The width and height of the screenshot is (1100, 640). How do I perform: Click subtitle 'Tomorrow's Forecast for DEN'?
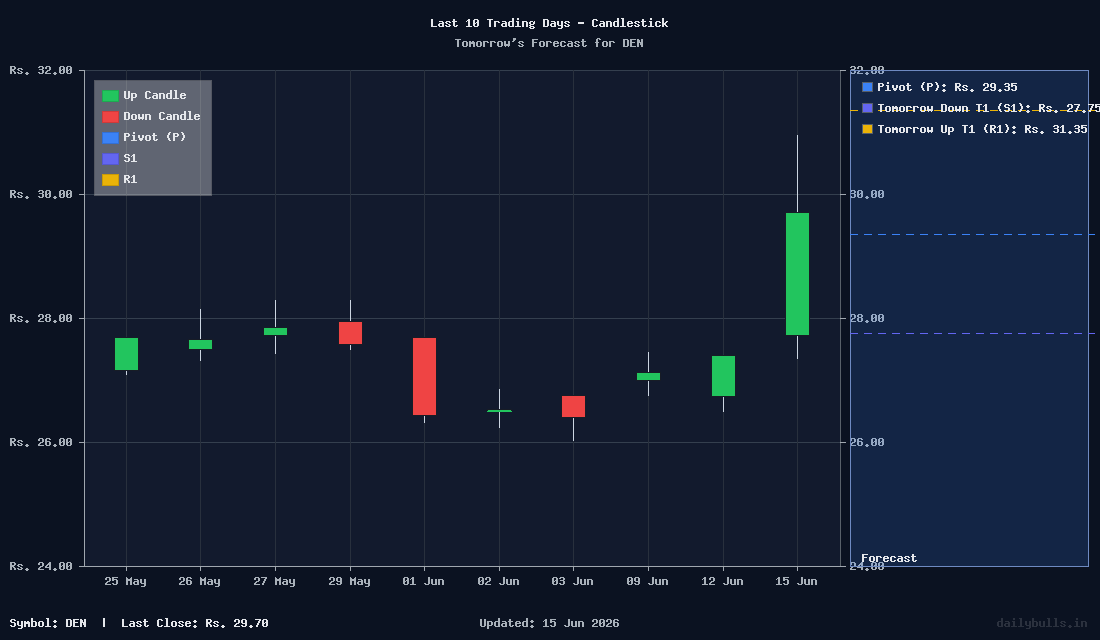(549, 44)
